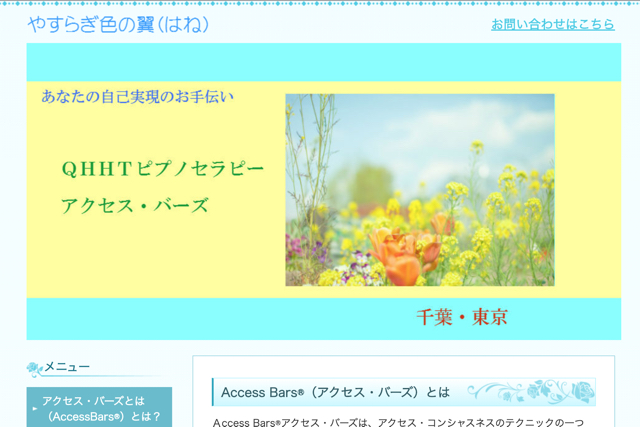
Task: Click the メニュー sidebar heading
Action: pos(67,367)
